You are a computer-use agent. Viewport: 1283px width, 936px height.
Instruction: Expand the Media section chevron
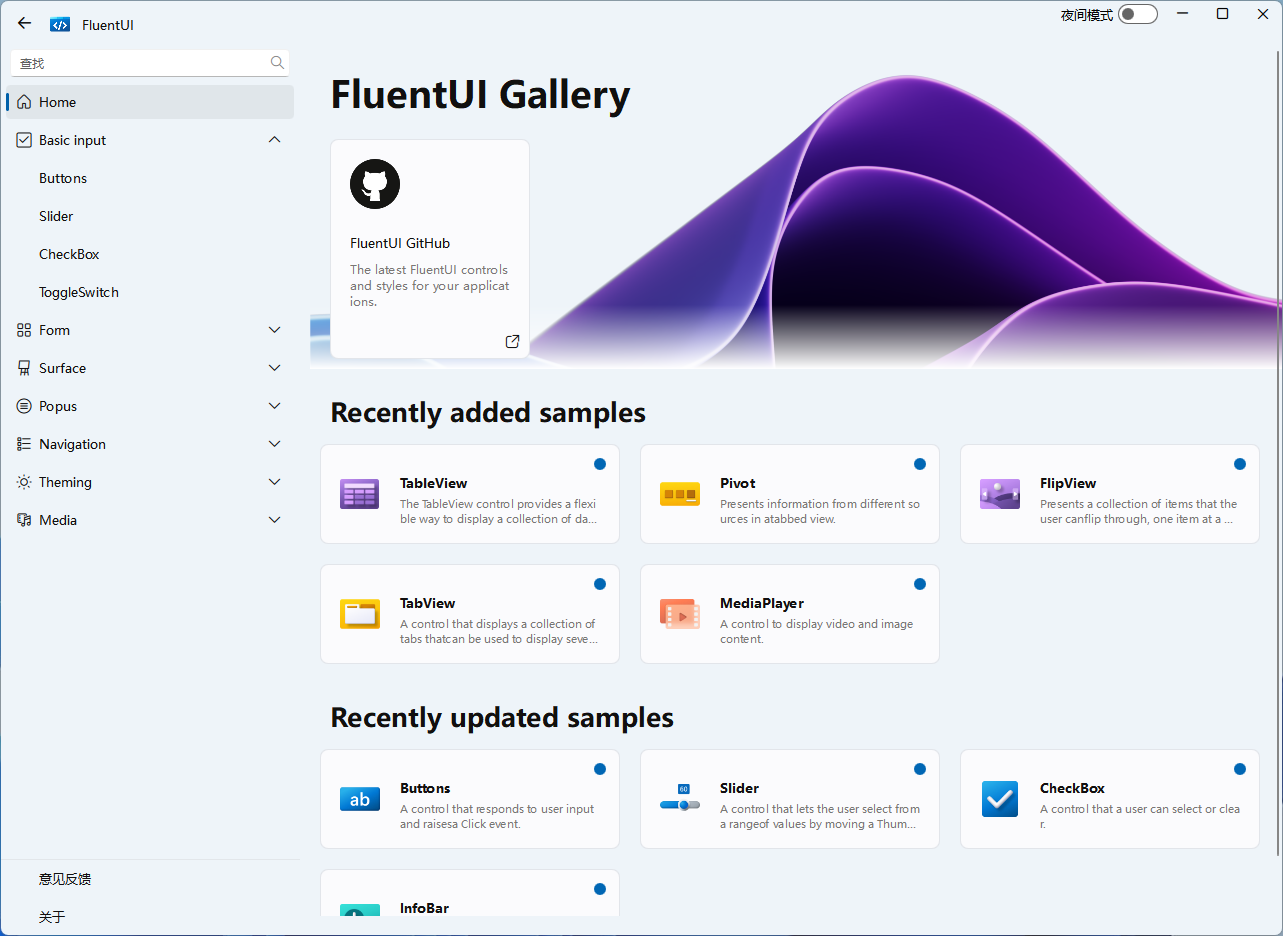coord(275,520)
